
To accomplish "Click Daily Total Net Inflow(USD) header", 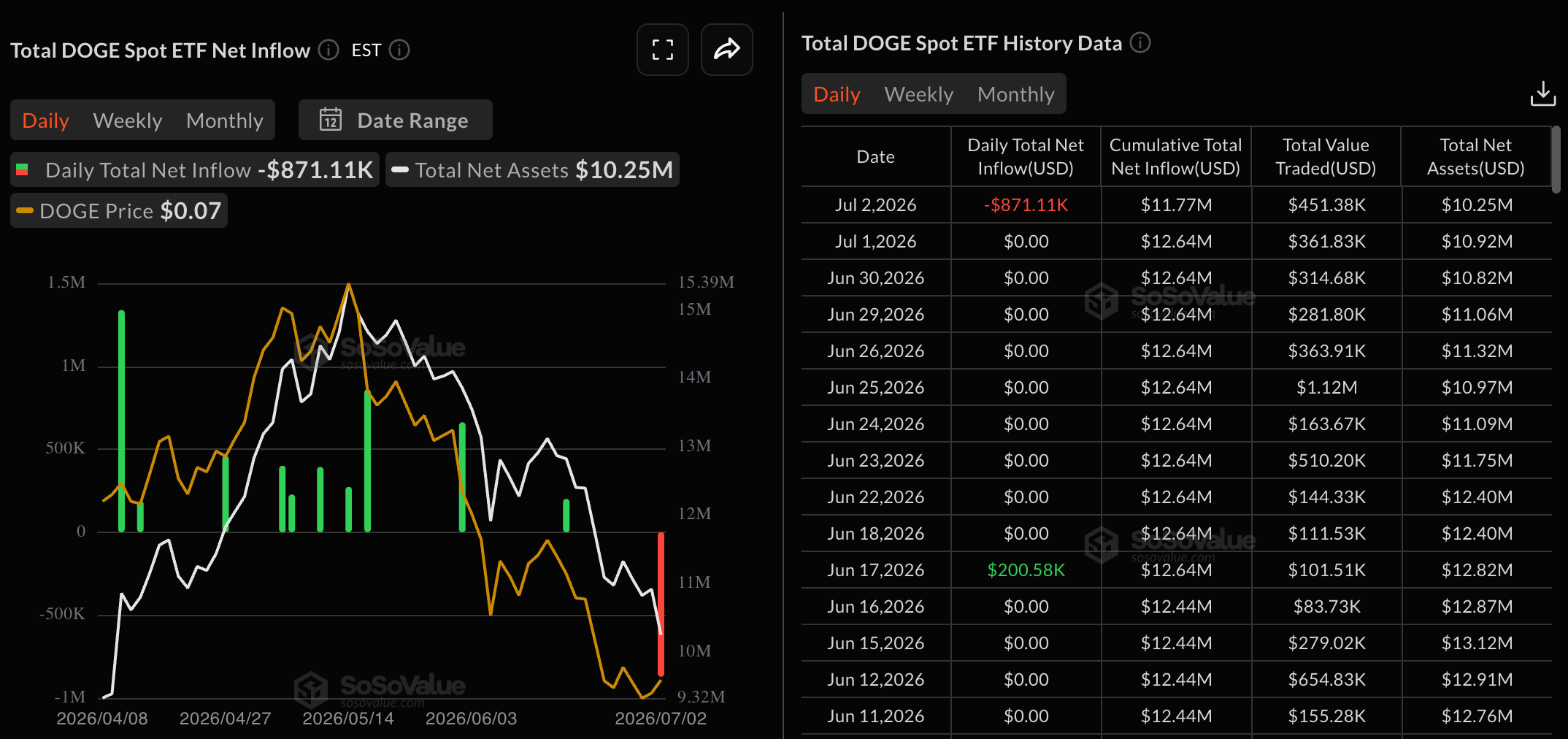I will 1026,156.
